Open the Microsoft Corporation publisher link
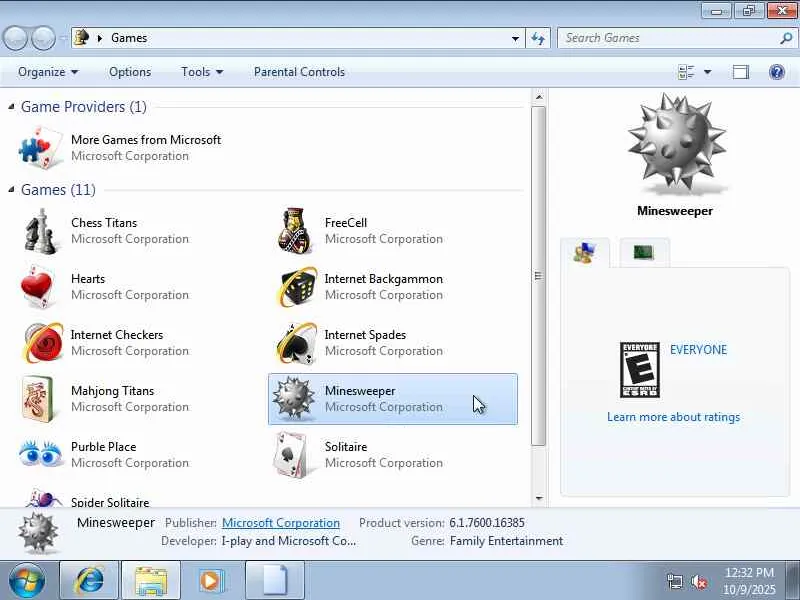Image resolution: width=800 pixels, height=600 pixels. (x=281, y=523)
